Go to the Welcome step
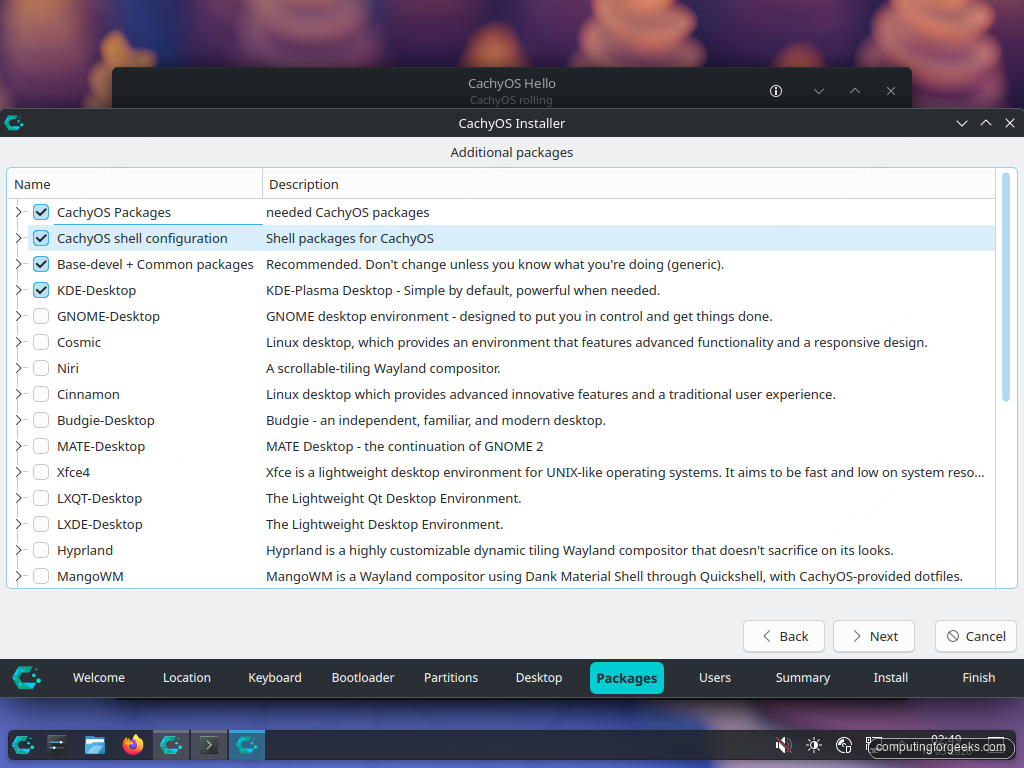 pyautogui.click(x=99, y=678)
